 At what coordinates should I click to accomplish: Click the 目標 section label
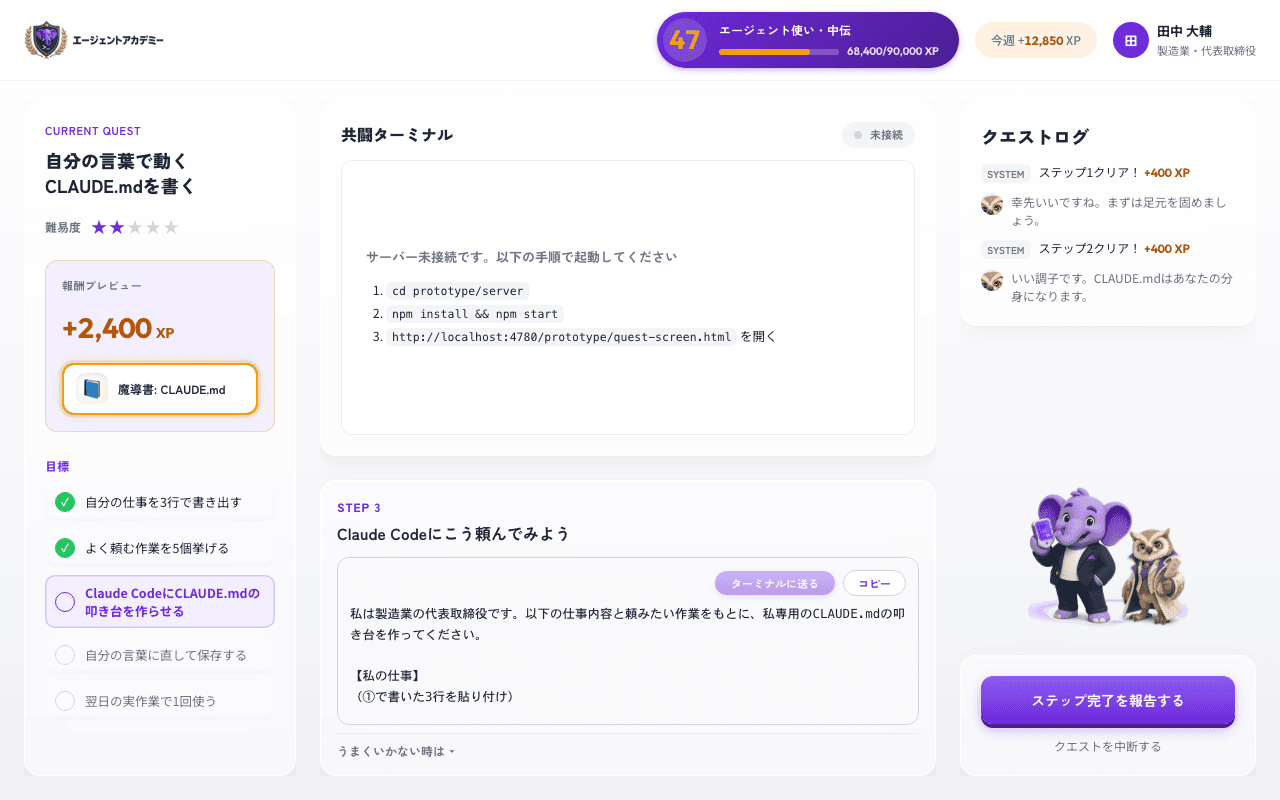[57, 466]
